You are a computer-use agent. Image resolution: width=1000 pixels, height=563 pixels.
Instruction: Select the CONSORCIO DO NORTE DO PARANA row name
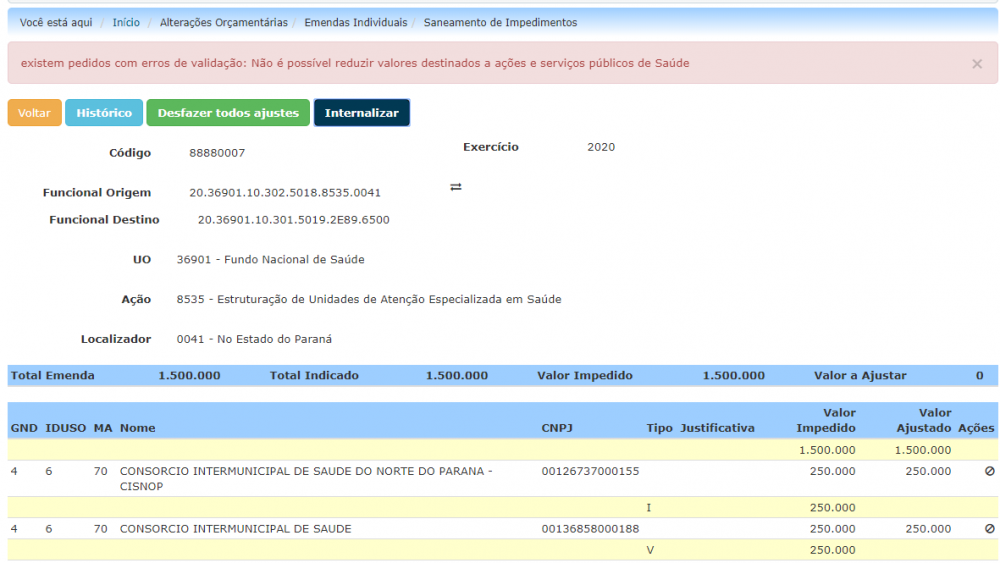tap(305, 478)
